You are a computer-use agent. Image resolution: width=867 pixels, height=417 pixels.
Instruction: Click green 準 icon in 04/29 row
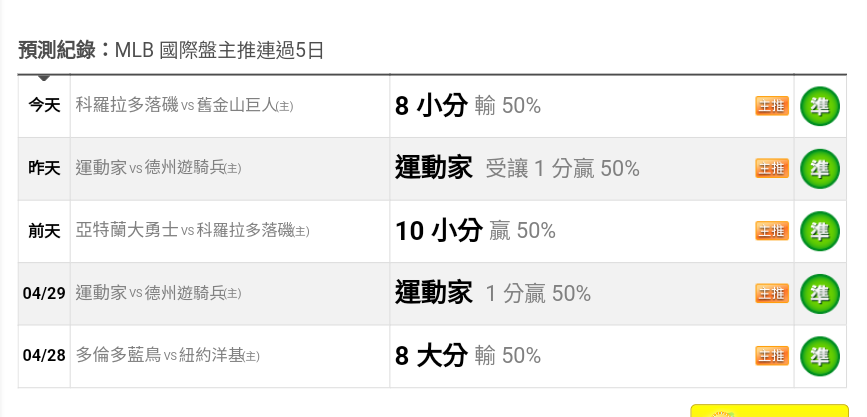(820, 294)
